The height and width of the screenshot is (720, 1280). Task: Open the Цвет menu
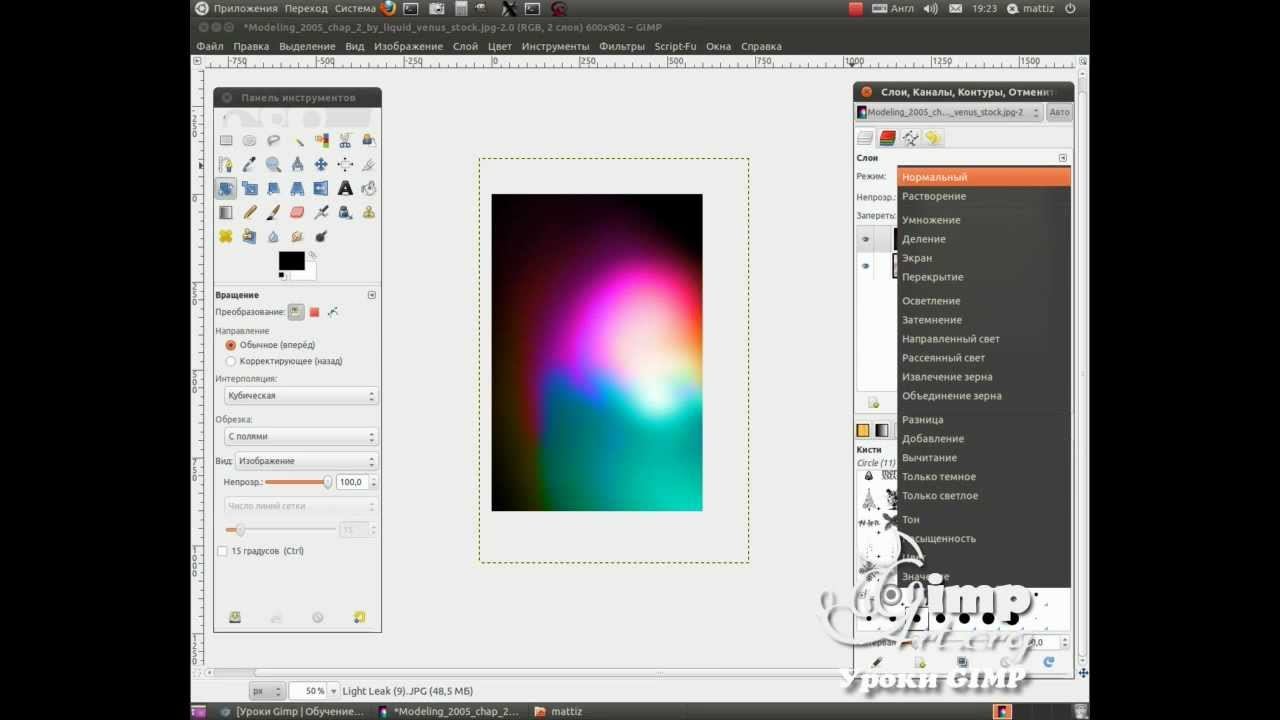[500, 46]
